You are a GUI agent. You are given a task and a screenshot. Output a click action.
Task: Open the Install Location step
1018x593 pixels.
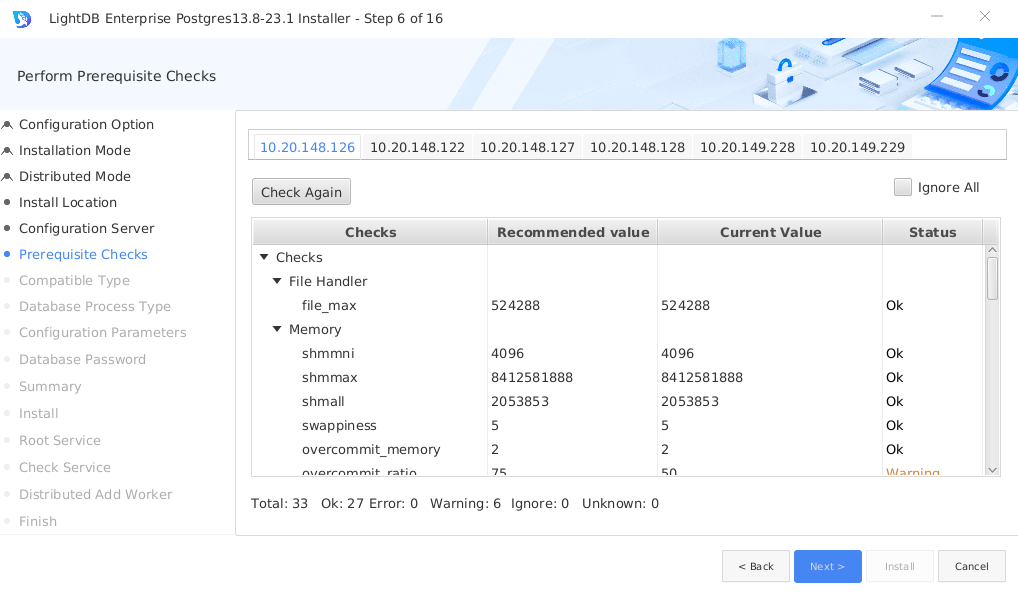68,202
